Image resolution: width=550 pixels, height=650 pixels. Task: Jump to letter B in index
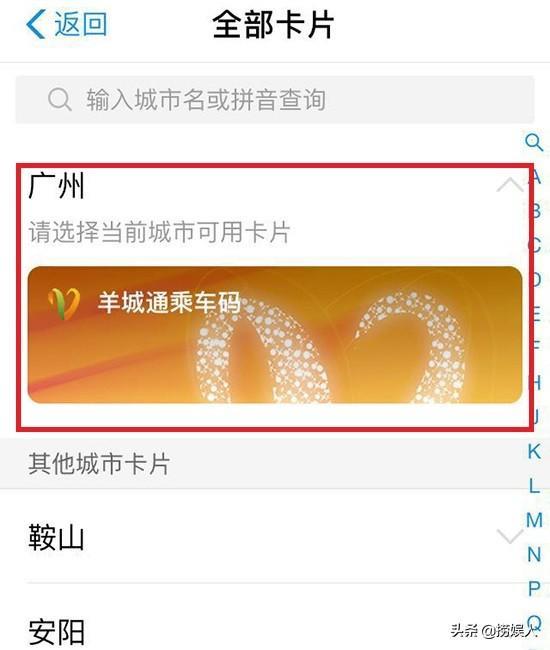pos(535,211)
